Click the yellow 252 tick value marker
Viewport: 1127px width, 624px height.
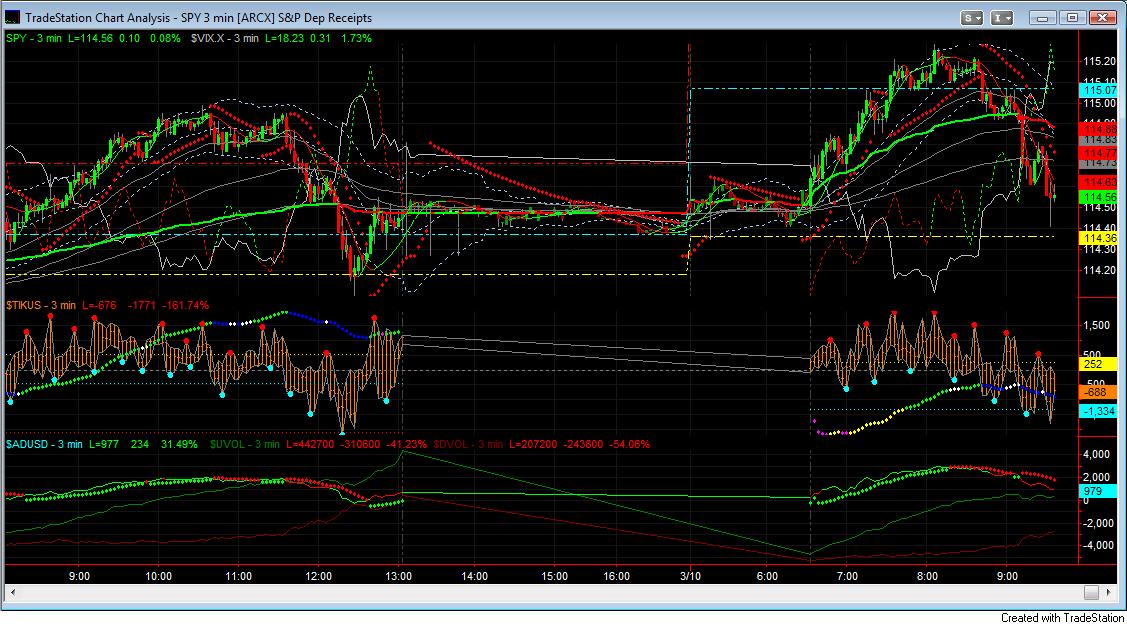[x=1099, y=364]
